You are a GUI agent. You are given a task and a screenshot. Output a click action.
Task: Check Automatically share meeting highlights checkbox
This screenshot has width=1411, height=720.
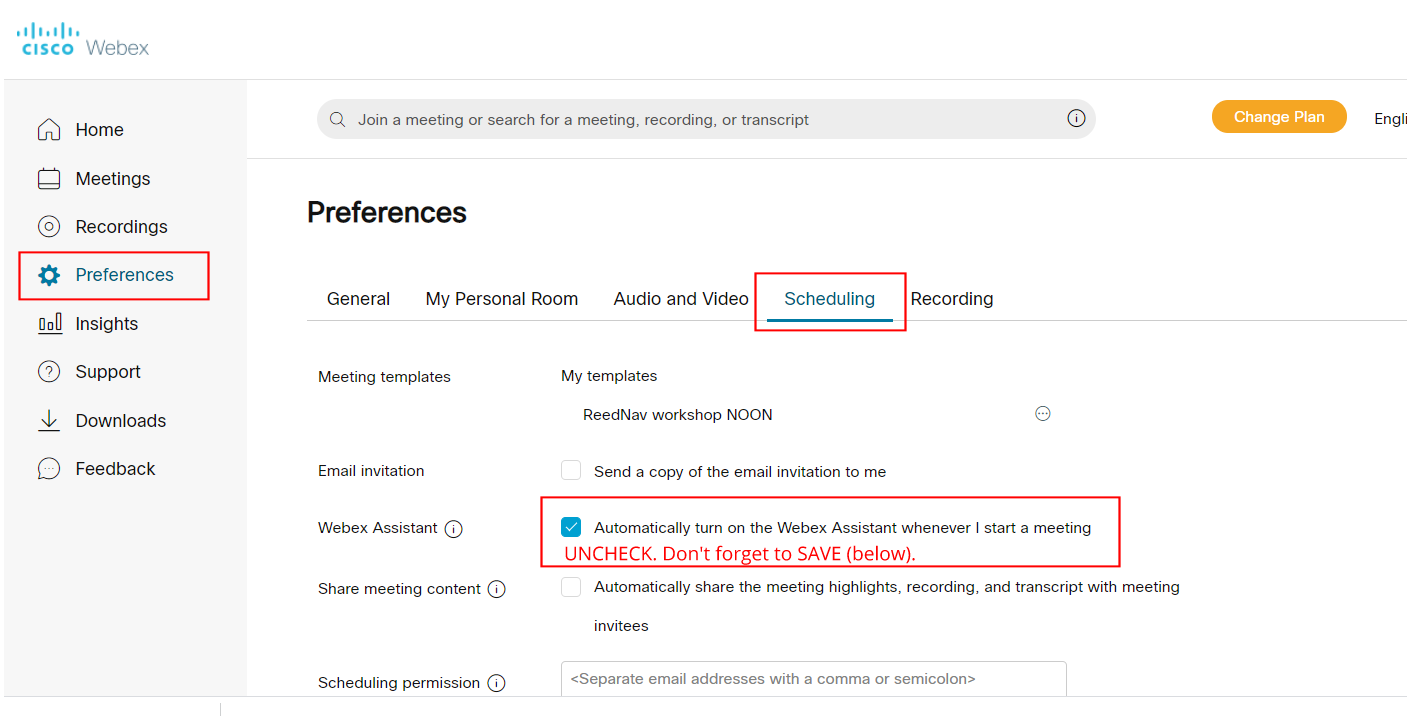click(x=571, y=587)
